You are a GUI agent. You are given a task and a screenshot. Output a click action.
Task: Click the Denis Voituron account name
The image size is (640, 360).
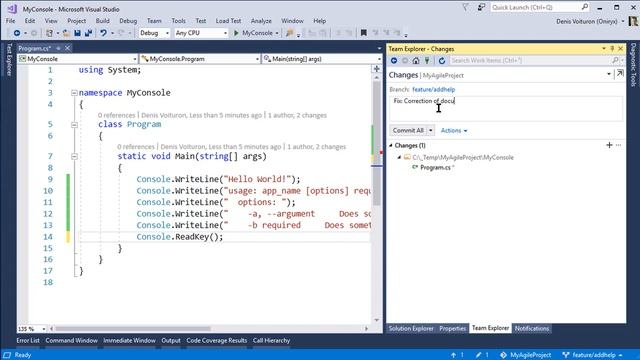(587, 21)
